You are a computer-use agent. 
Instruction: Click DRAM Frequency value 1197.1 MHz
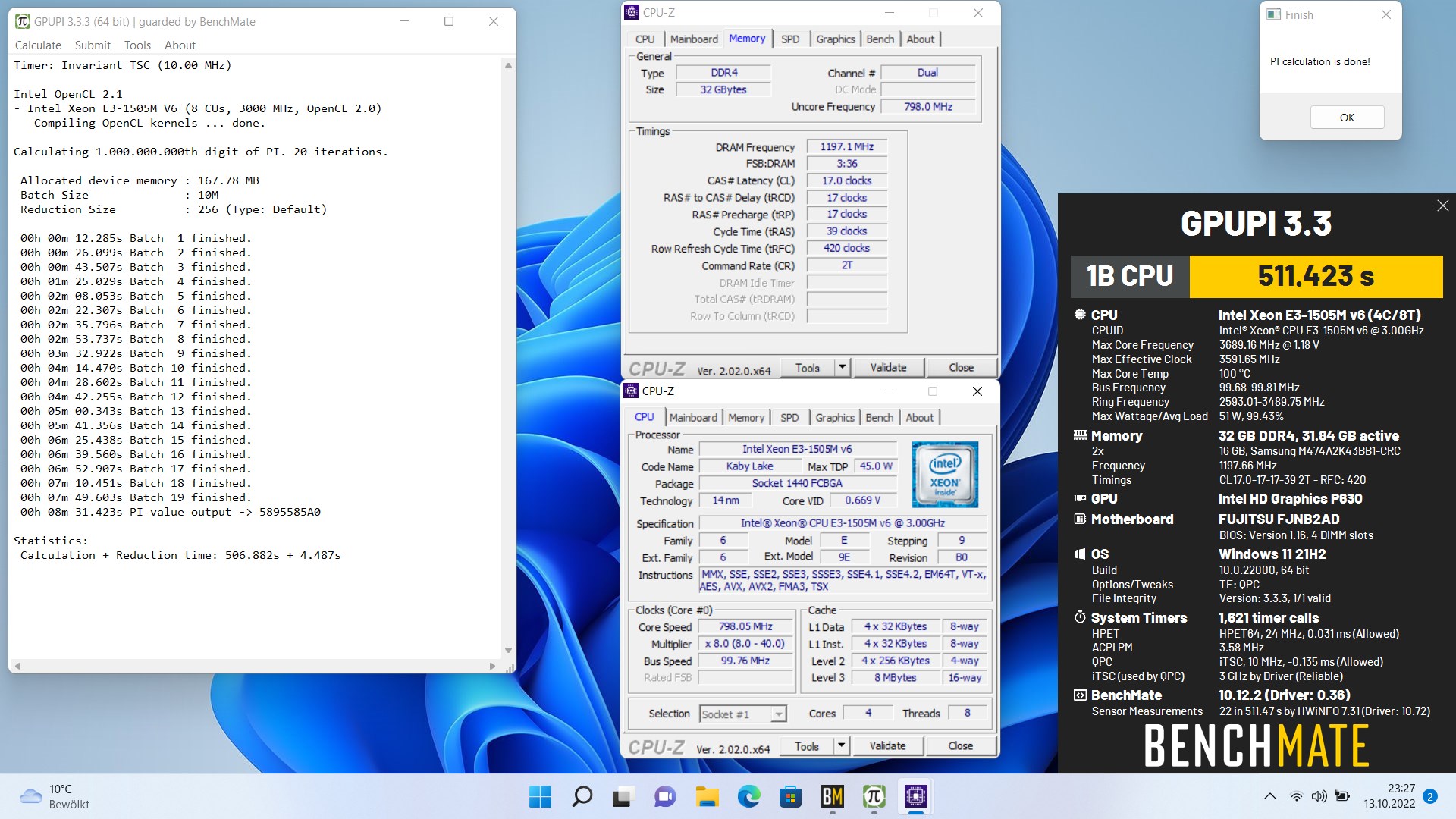pyautogui.click(x=846, y=146)
